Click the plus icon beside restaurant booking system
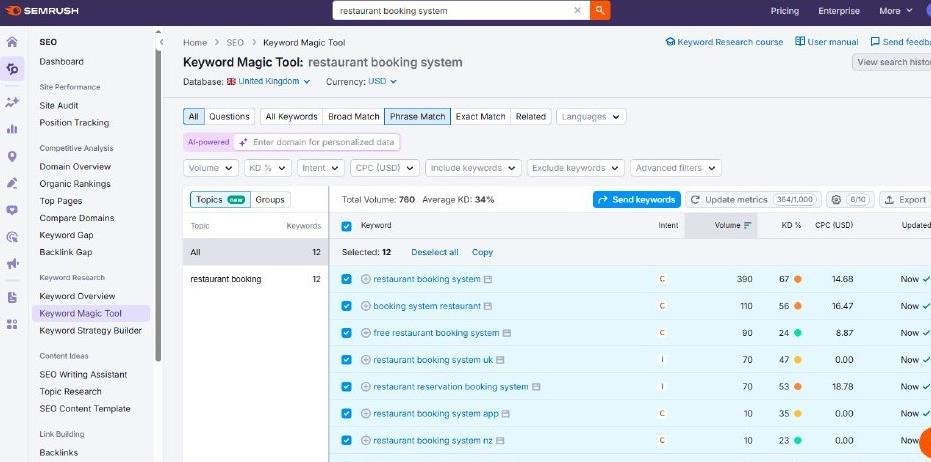The width and height of the screenshot is (931, 462). pyautogui.click(x=366, y=279)
